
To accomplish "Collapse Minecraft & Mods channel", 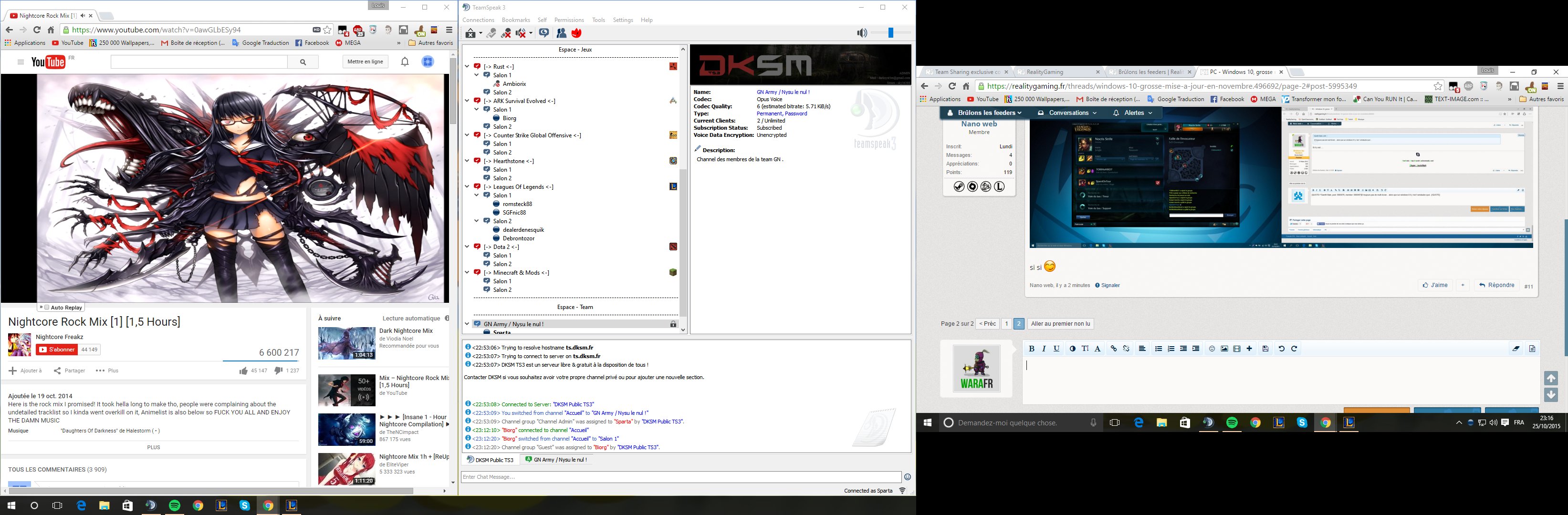I will click(467, 272).
